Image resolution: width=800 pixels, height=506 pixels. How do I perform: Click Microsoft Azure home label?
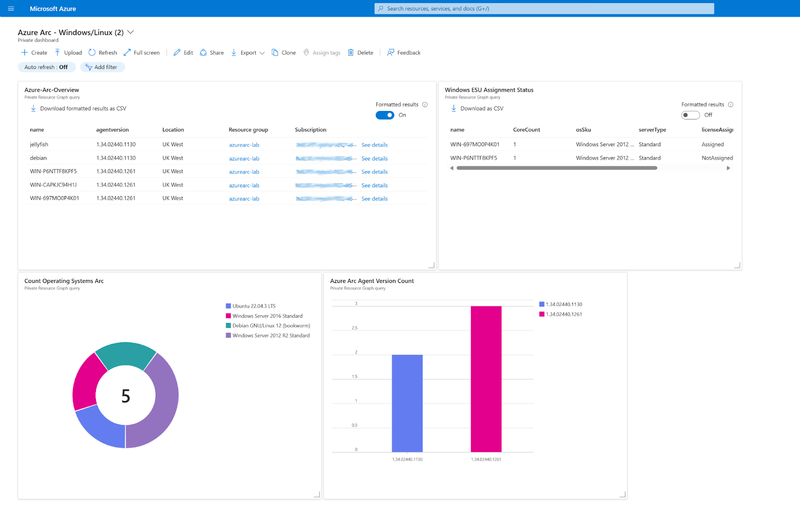53,9
